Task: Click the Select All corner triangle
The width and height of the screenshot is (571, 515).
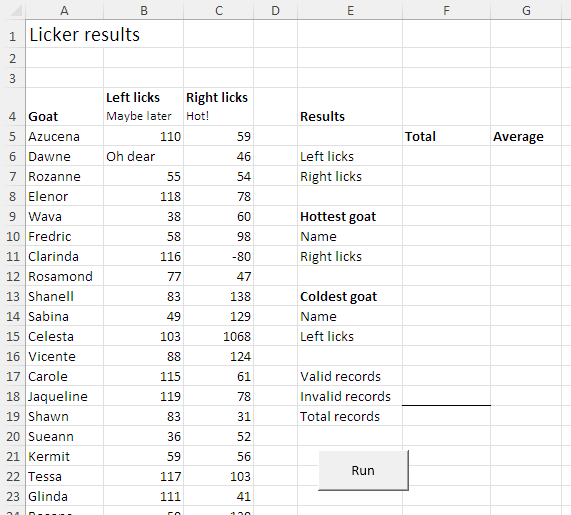Action: click(x=16, y=11)
